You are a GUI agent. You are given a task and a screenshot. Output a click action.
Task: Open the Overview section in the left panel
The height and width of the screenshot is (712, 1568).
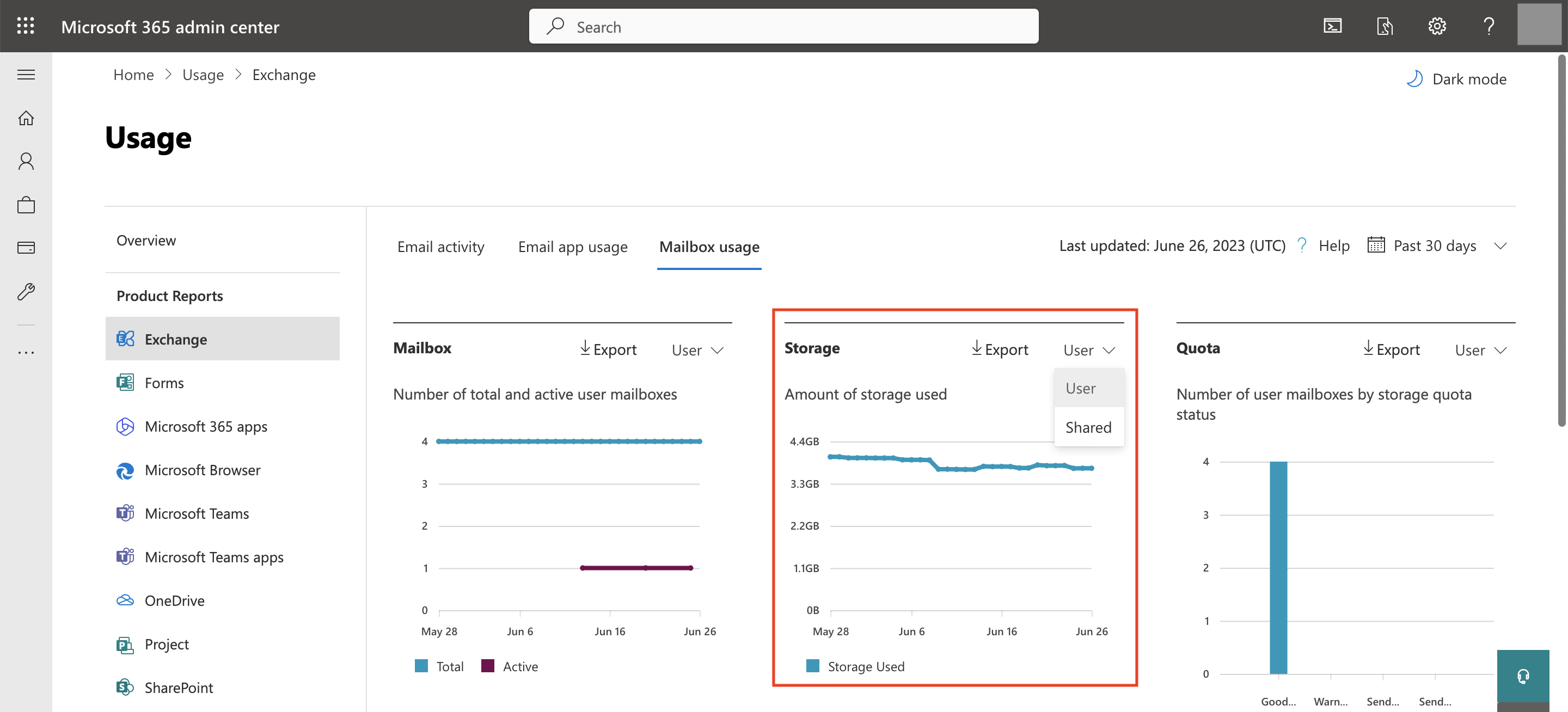coord(146,241)
